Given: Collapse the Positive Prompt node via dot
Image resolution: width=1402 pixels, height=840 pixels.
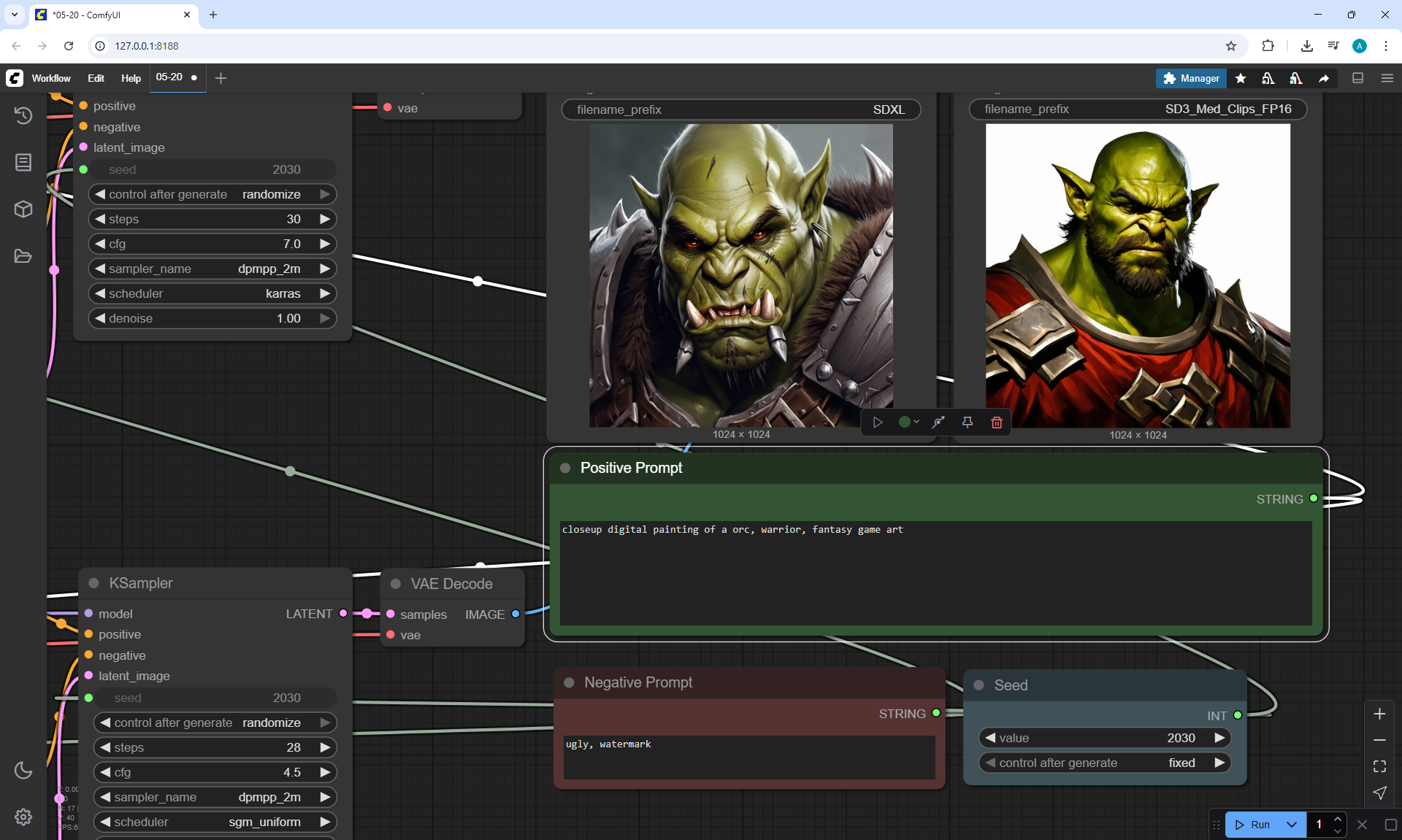Looking at the screenshot, I should (x=565, y=468).
